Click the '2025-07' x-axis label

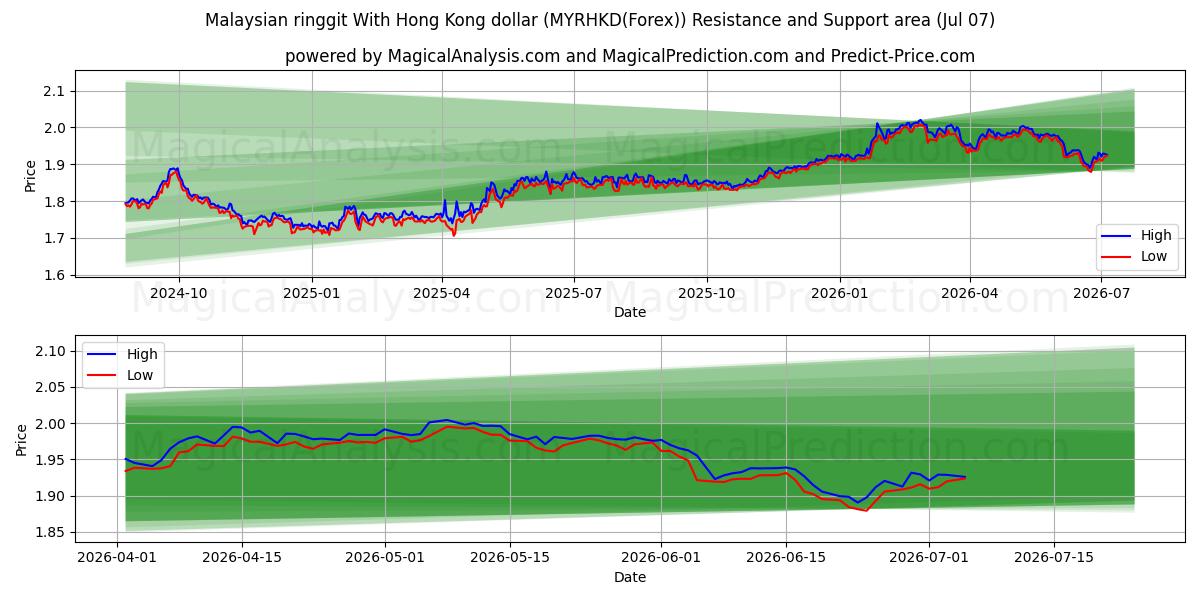tap(574, 294)
